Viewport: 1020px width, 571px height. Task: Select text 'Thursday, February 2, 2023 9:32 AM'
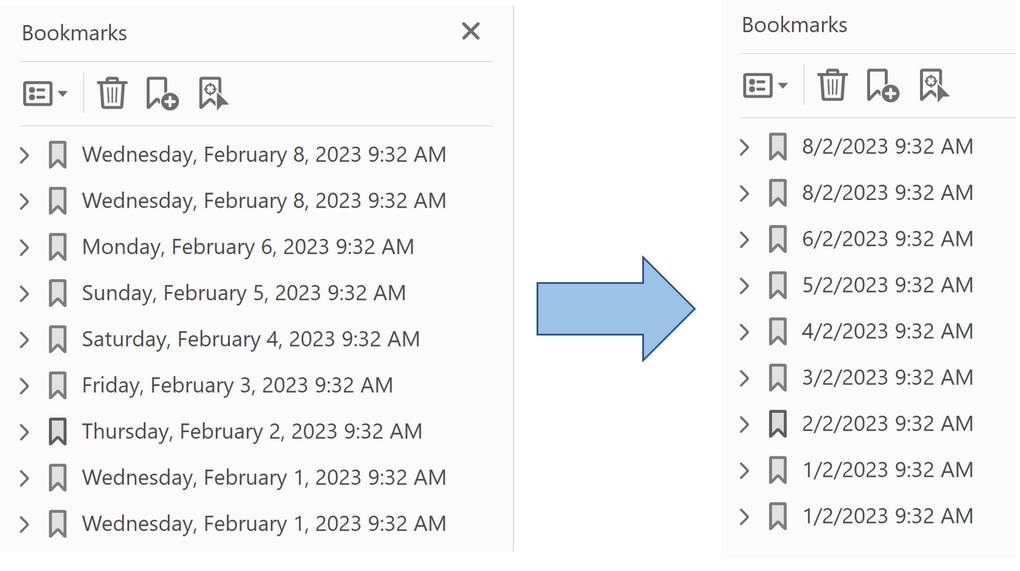(252, 432)
